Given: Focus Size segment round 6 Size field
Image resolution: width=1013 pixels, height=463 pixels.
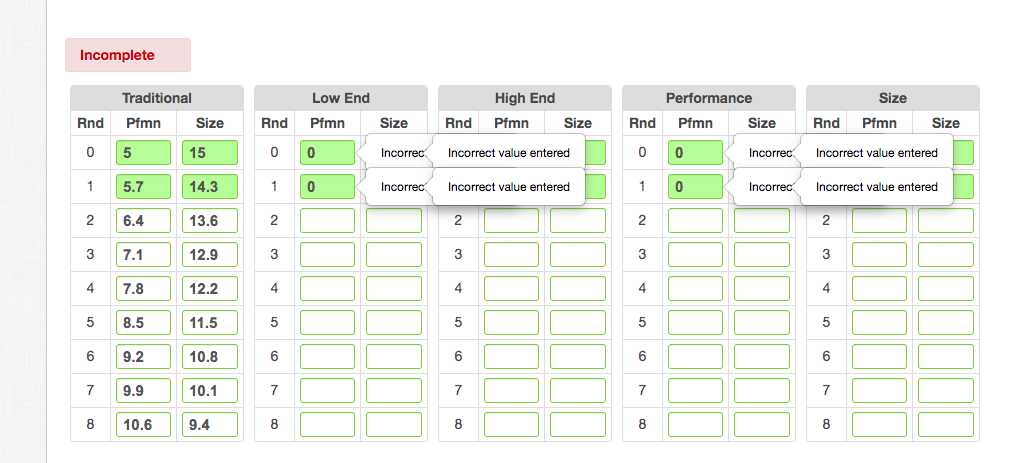Looking at the screenshot, I should 946,356.
